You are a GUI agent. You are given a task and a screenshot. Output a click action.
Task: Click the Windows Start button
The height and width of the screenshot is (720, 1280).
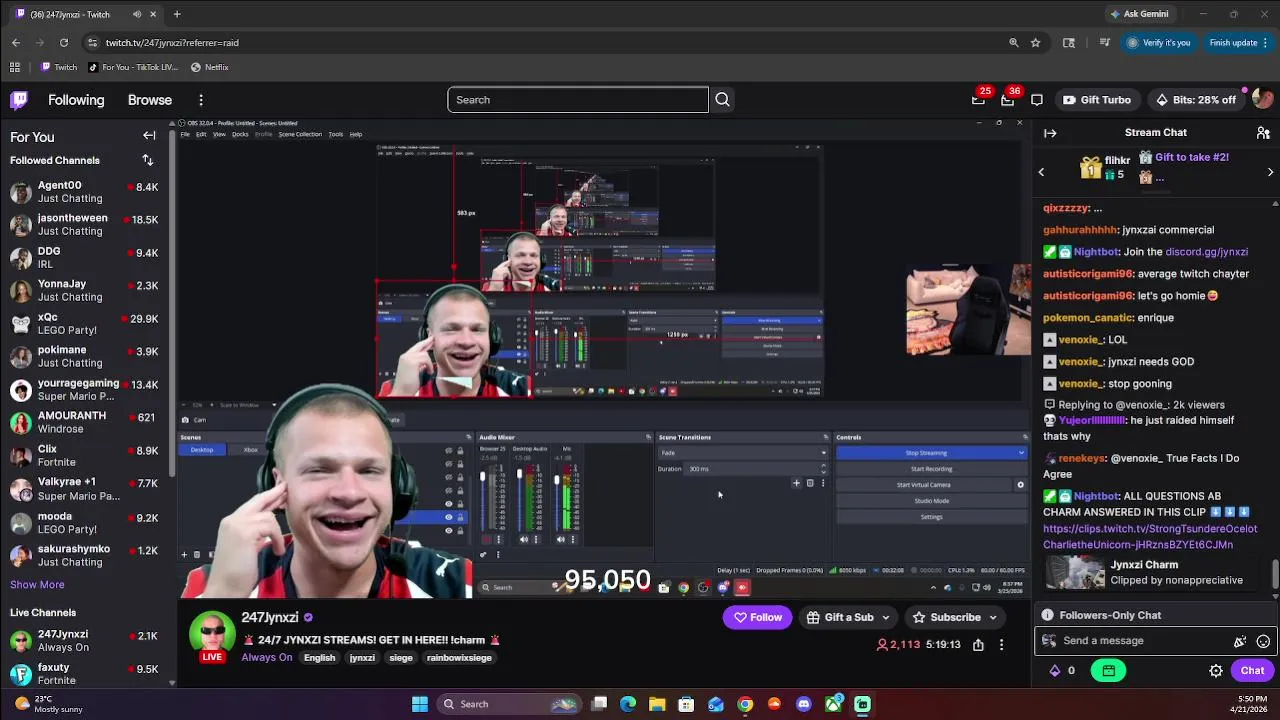point(420,704)
